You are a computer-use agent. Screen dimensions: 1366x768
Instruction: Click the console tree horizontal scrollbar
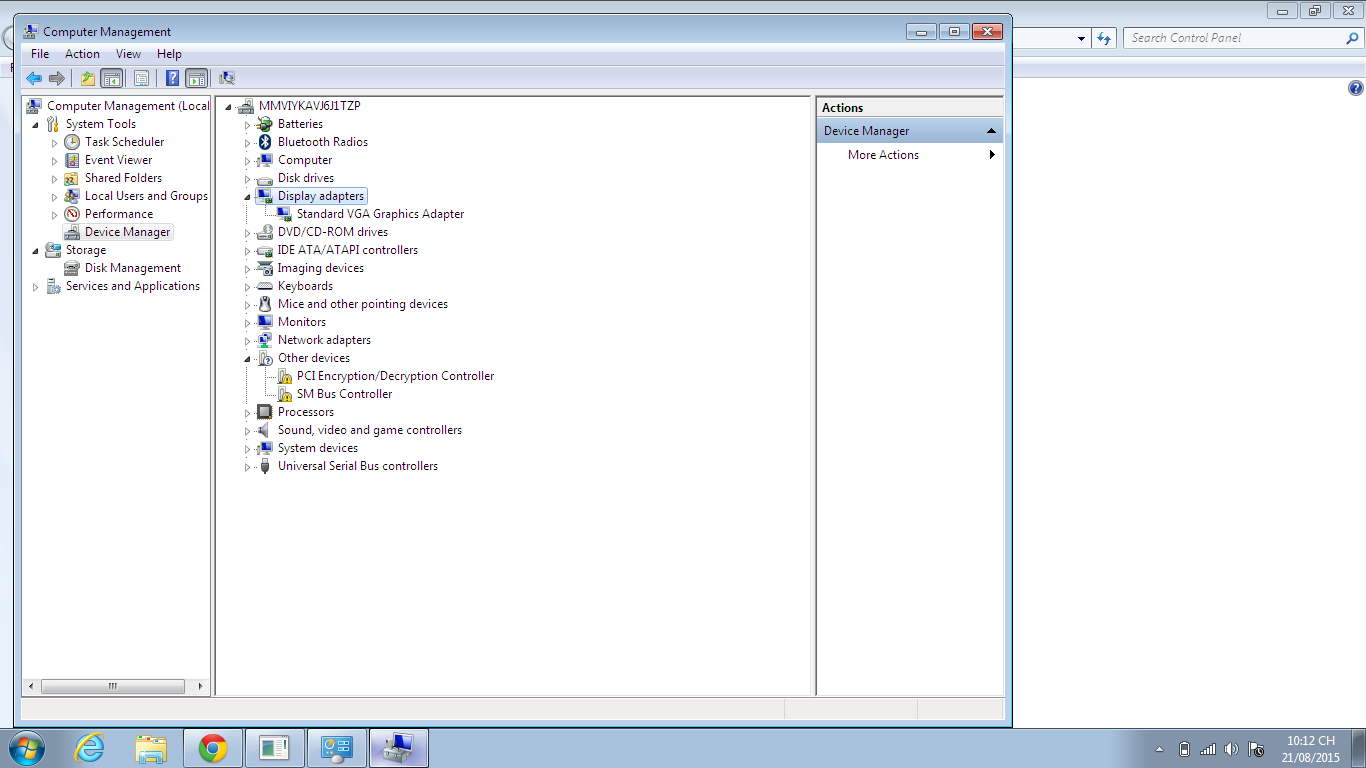tap(112, 687)
